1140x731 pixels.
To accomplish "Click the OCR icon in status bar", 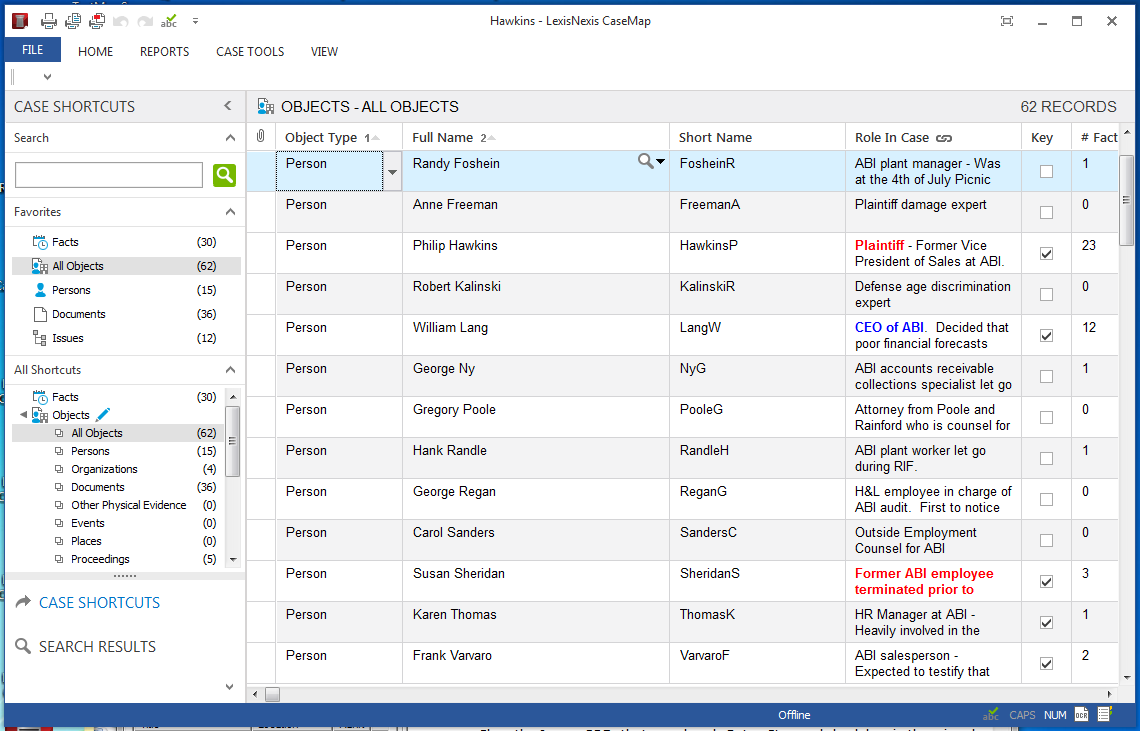I will (1081, 715).
